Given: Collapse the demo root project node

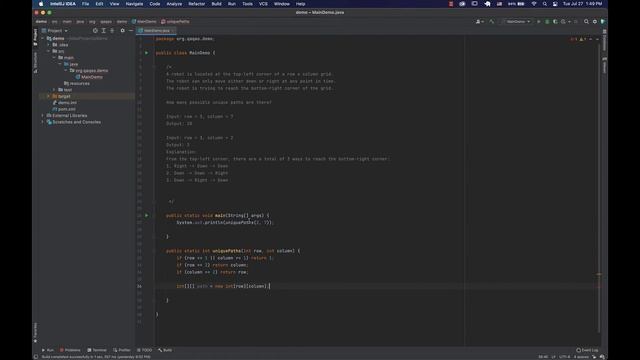Looking at the screenshot, I should point(43,38).
